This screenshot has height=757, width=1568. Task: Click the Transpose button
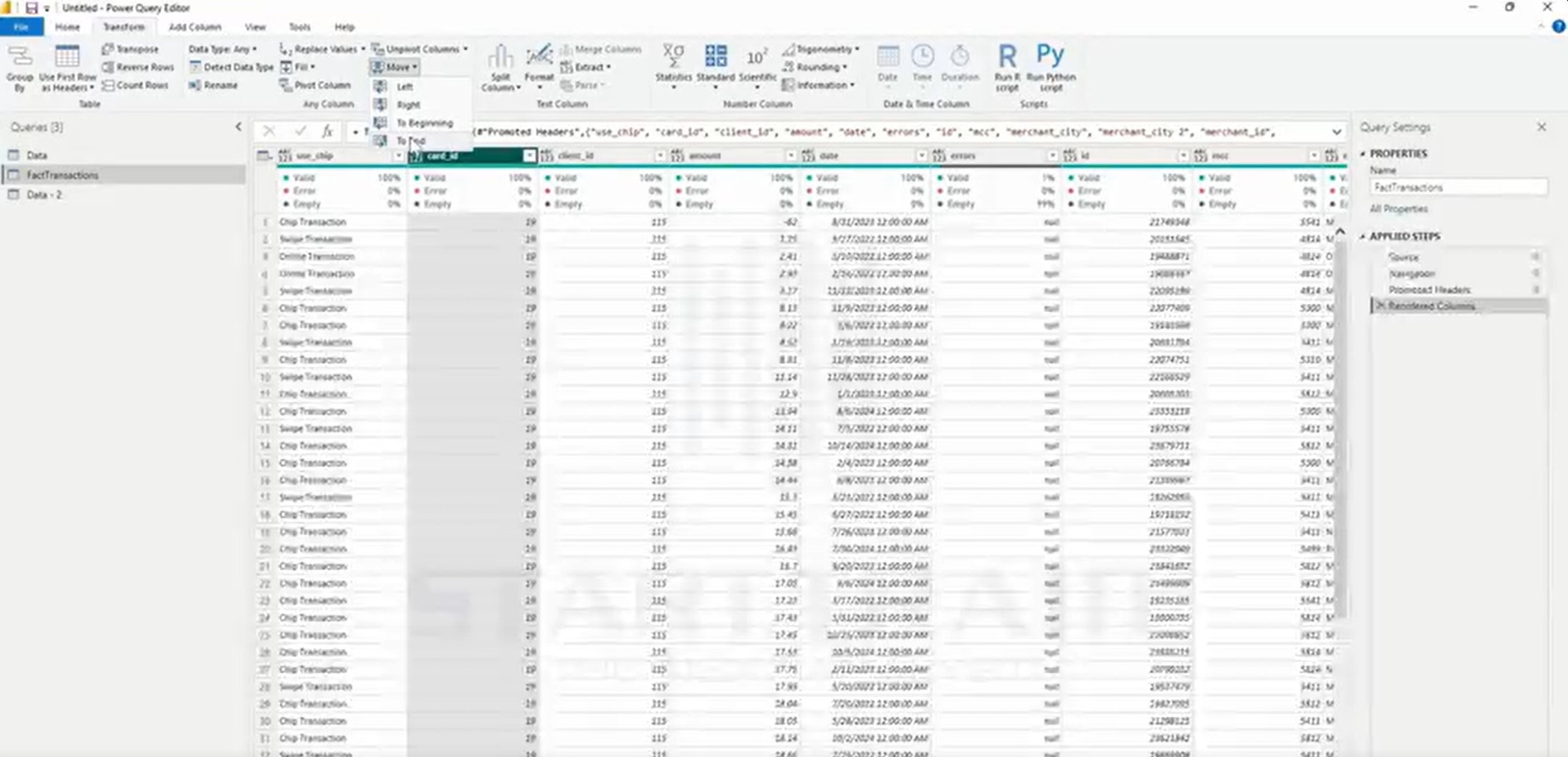tap(130, 49)
